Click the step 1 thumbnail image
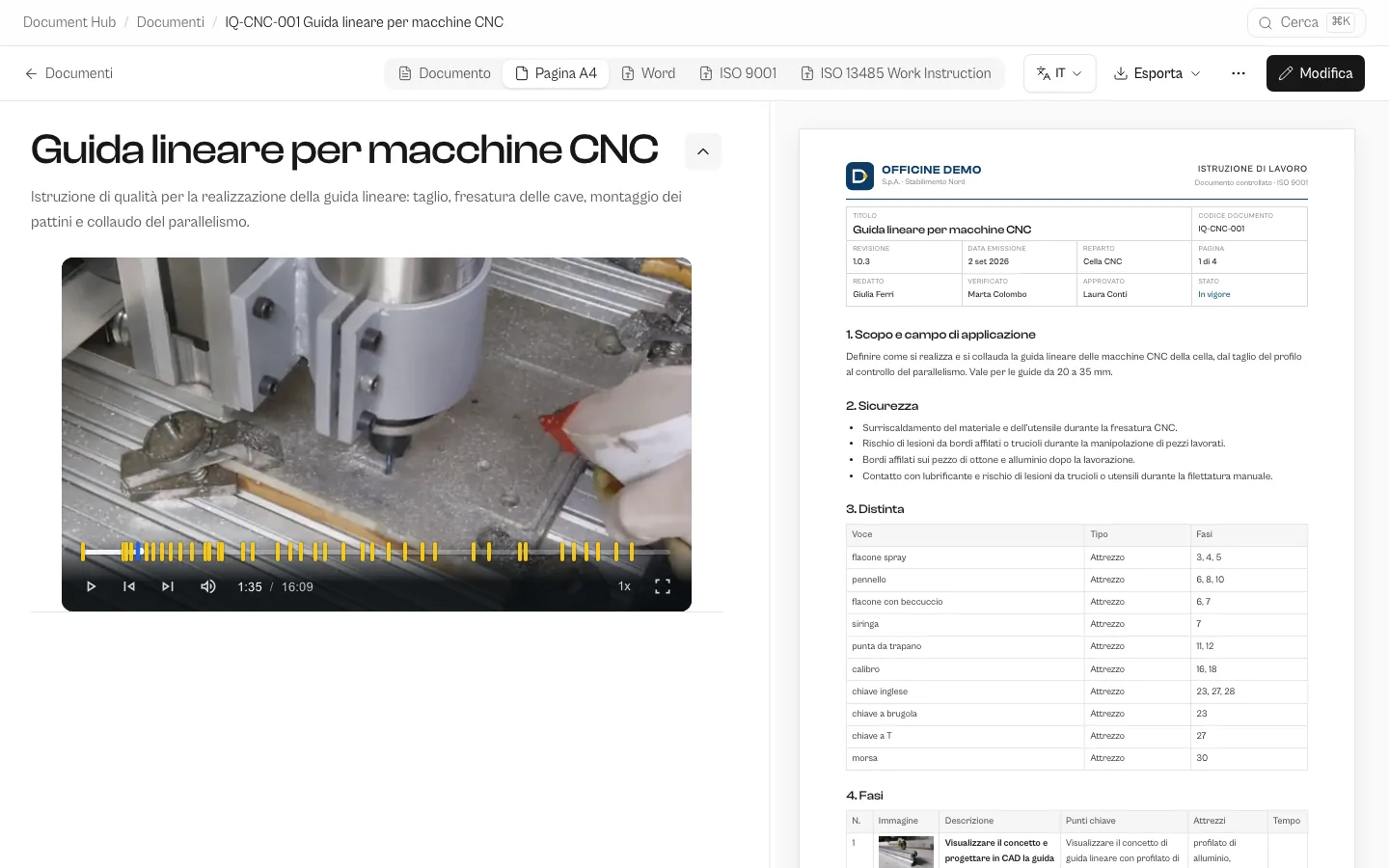This screenshot has height=868, width=1389. pyautogui.click(x=906, y=852)
